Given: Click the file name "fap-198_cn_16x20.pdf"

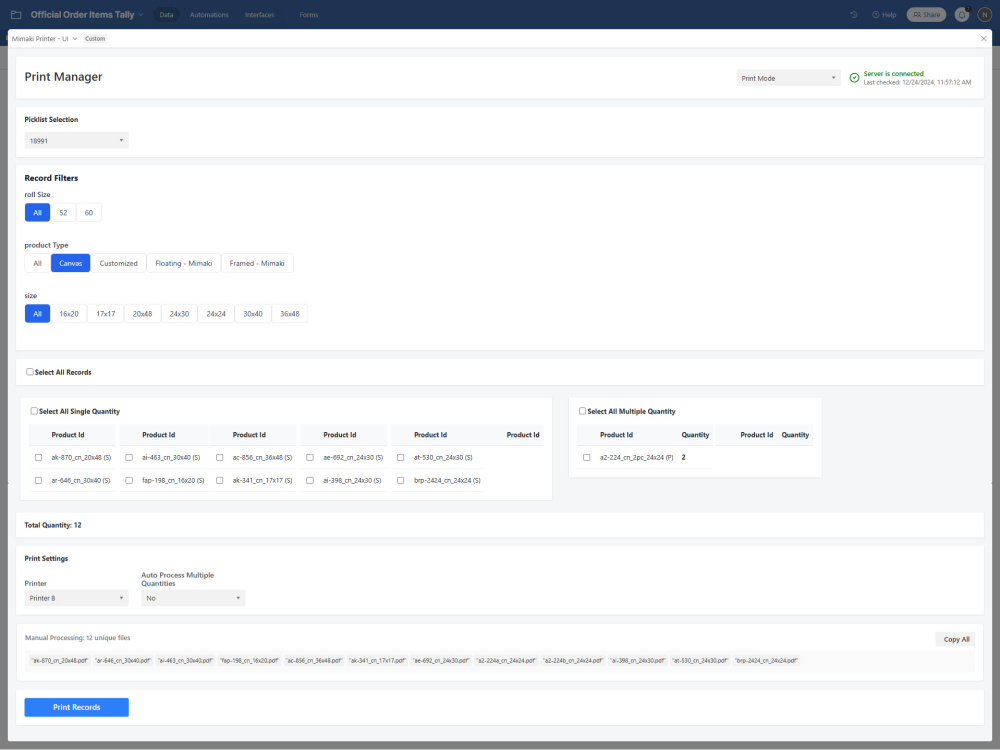Looking at the screenshot, I should [x=249, y=661].
